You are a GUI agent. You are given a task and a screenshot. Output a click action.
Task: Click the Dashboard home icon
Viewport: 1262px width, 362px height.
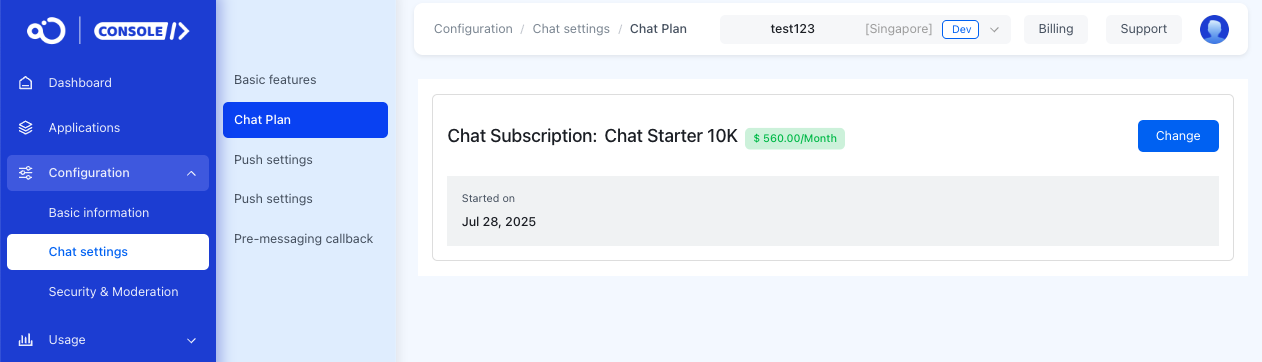click(x=26, y=83)
